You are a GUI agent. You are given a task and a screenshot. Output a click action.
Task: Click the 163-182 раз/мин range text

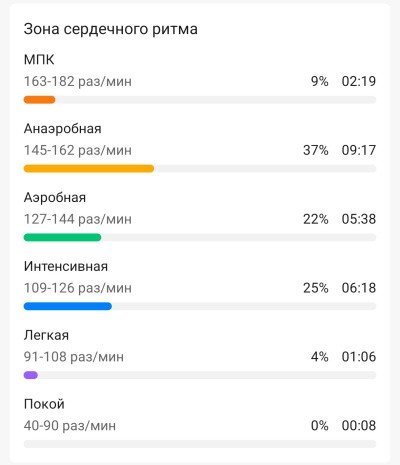click(x=78, y=81)
